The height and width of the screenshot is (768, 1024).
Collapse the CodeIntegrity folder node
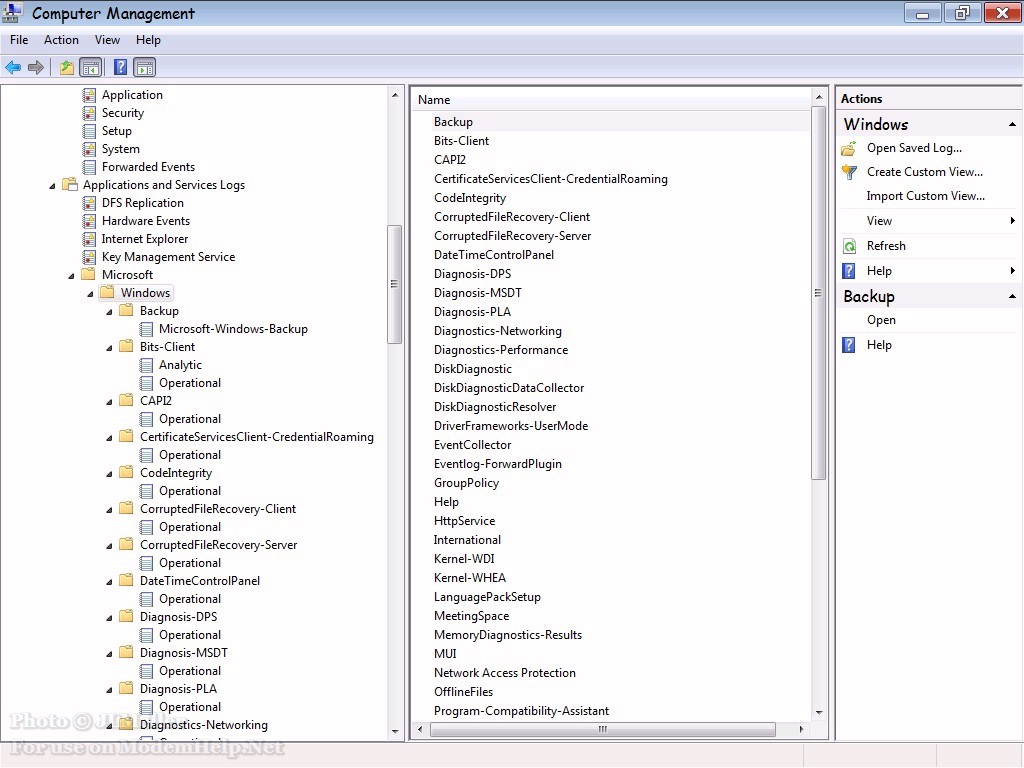(x=109, y=474)
